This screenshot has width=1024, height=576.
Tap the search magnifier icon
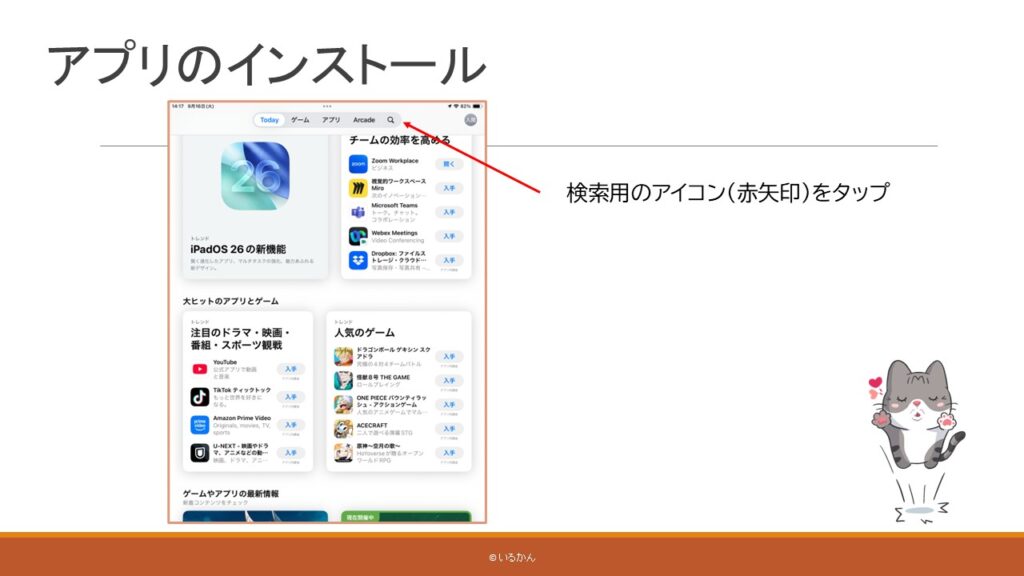point(391,120)
